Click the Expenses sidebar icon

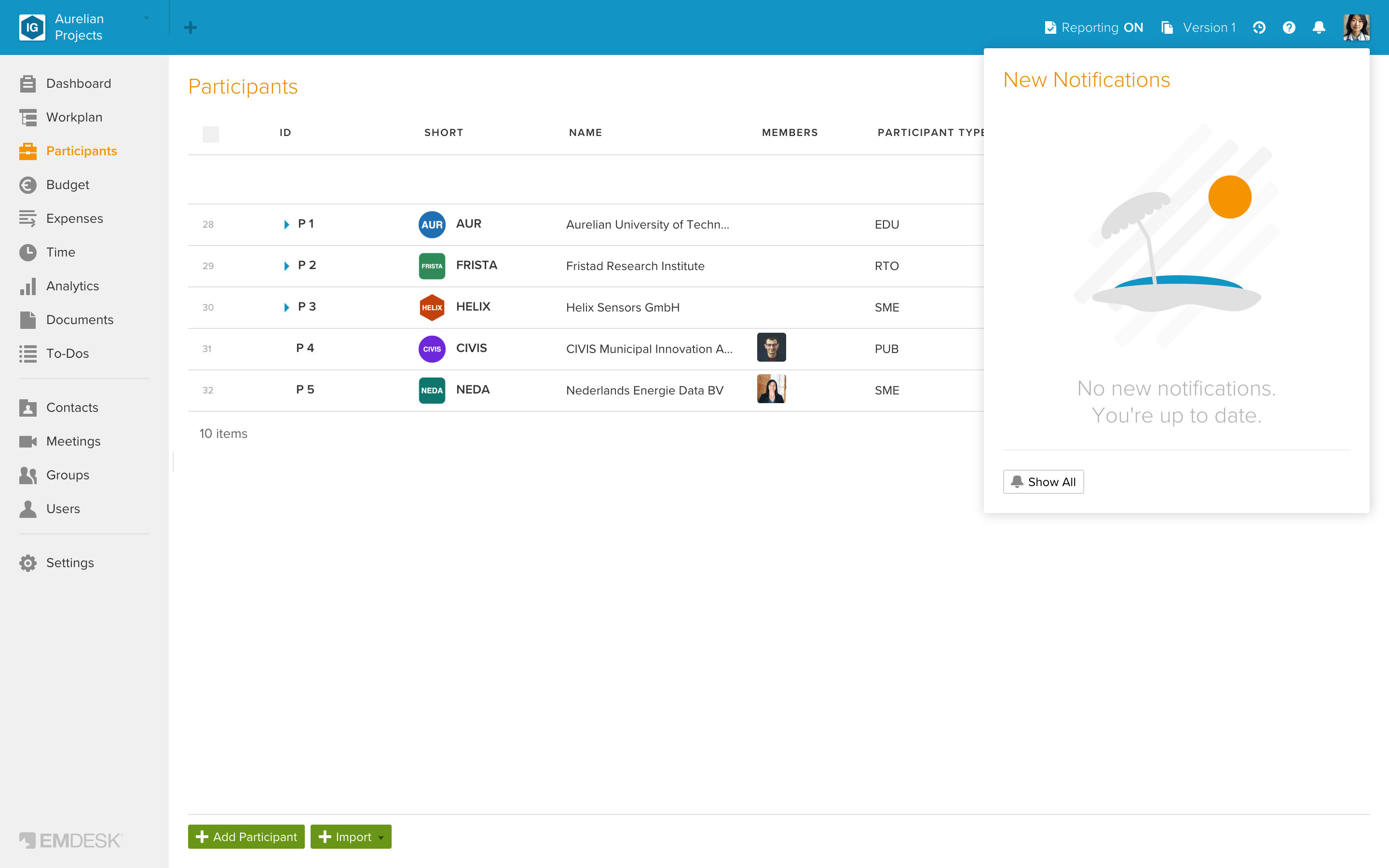[x=27, y=218]
